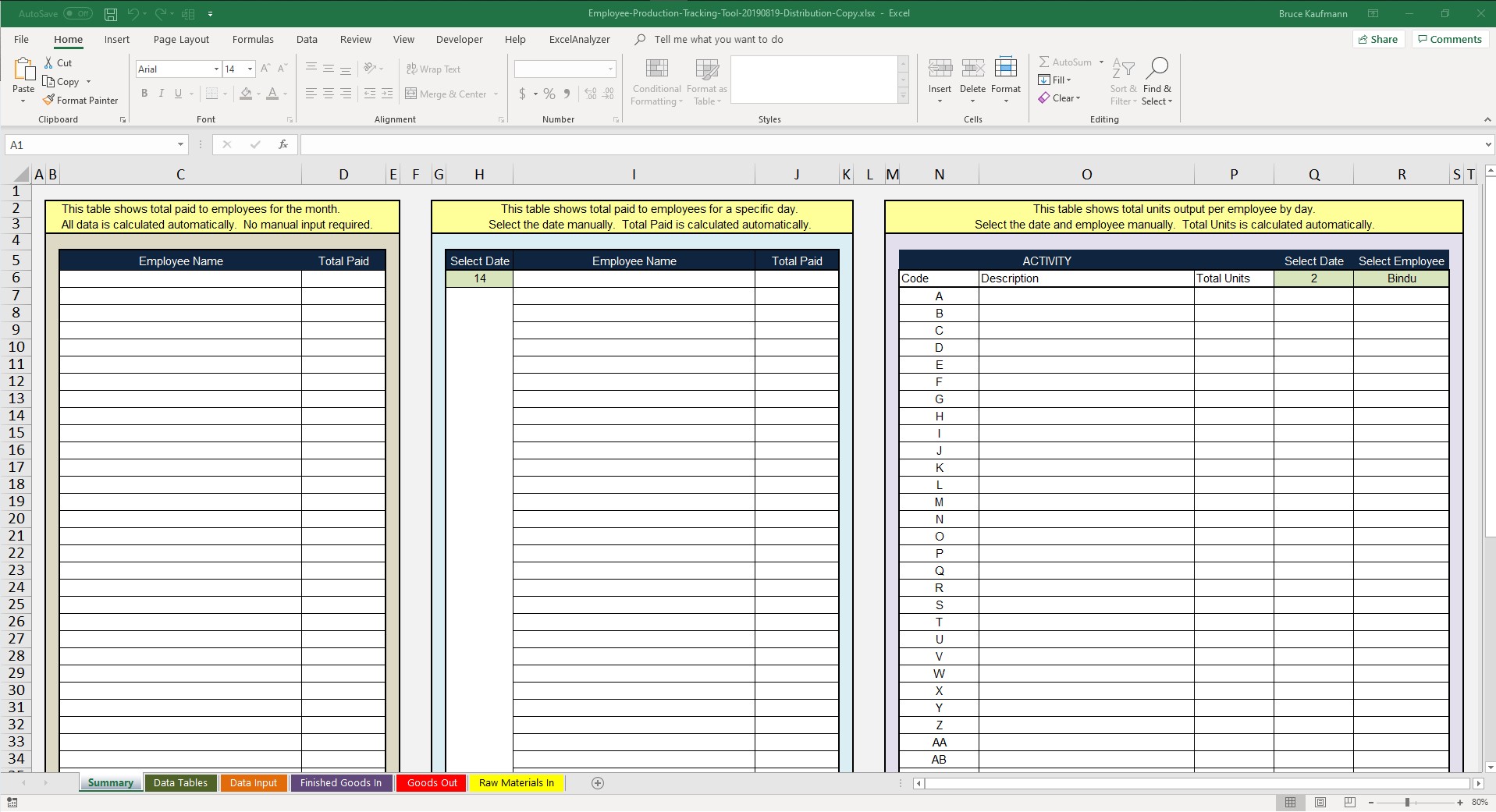The image size is (1496, 812).
Task: Expand the Name Box dropdown
Action: point(180,145)
